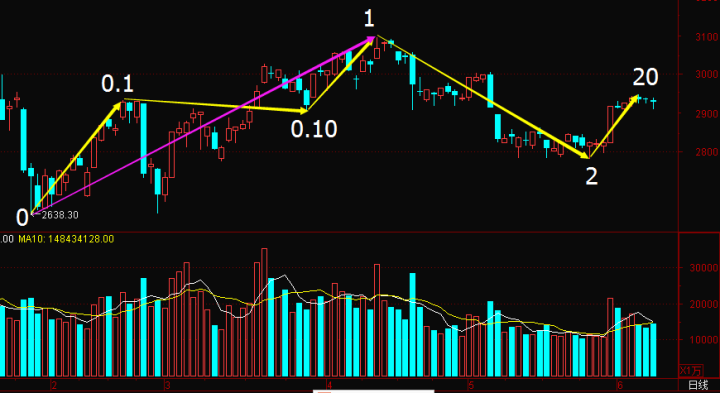Click the tallest cyan volume bar near 30000
This screenshot has height=393, width=720.
[x=412, y=325]
